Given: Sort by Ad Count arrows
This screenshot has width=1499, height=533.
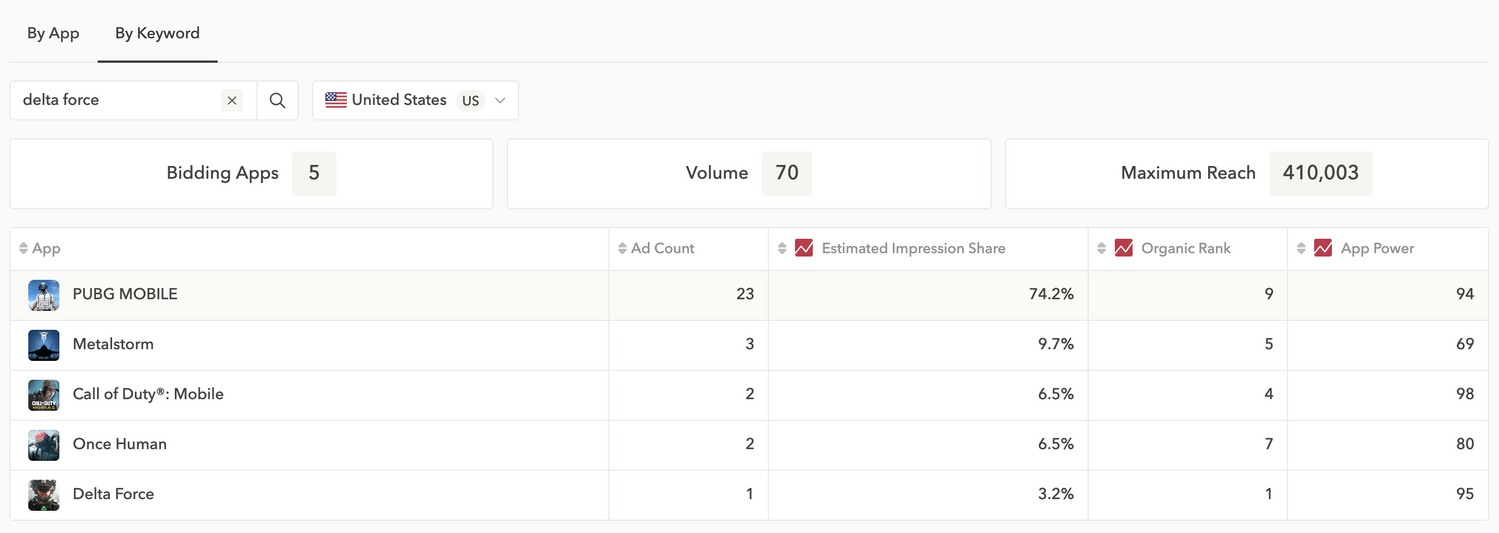Looking at the screenshot, I should [x=622, y=248].
